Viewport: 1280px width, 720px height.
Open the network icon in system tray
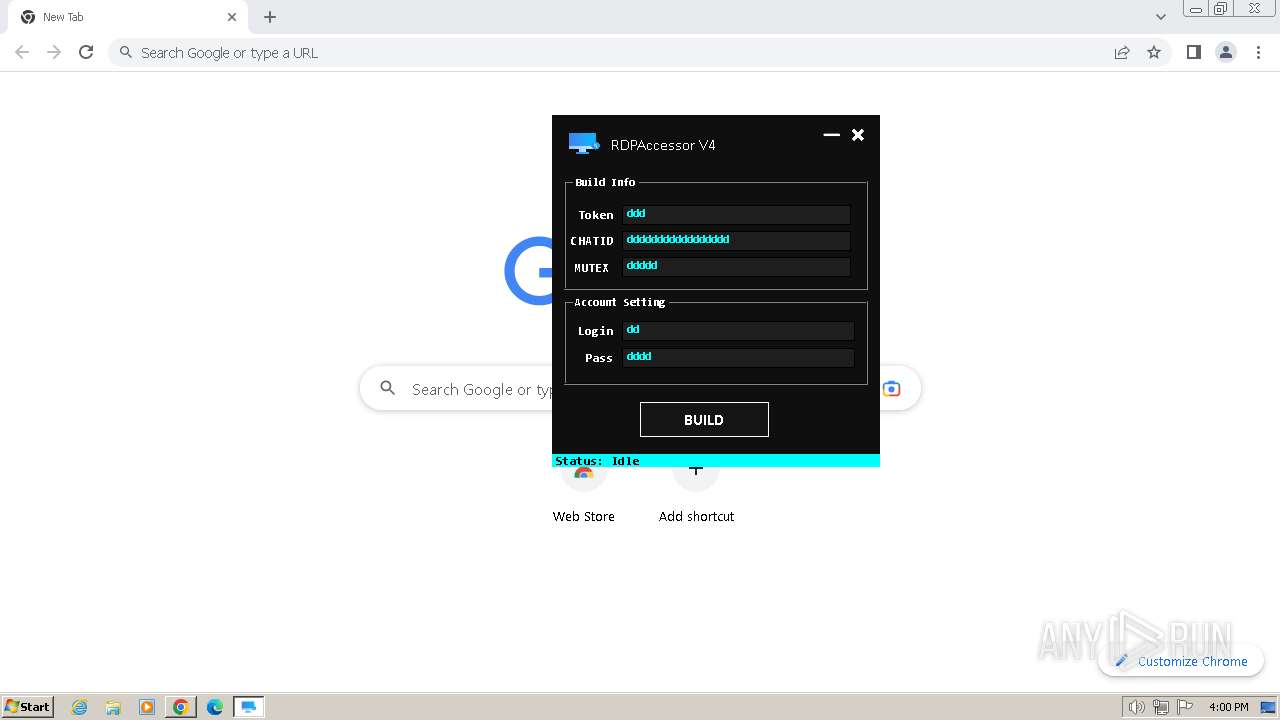[x=1160, y=707]
